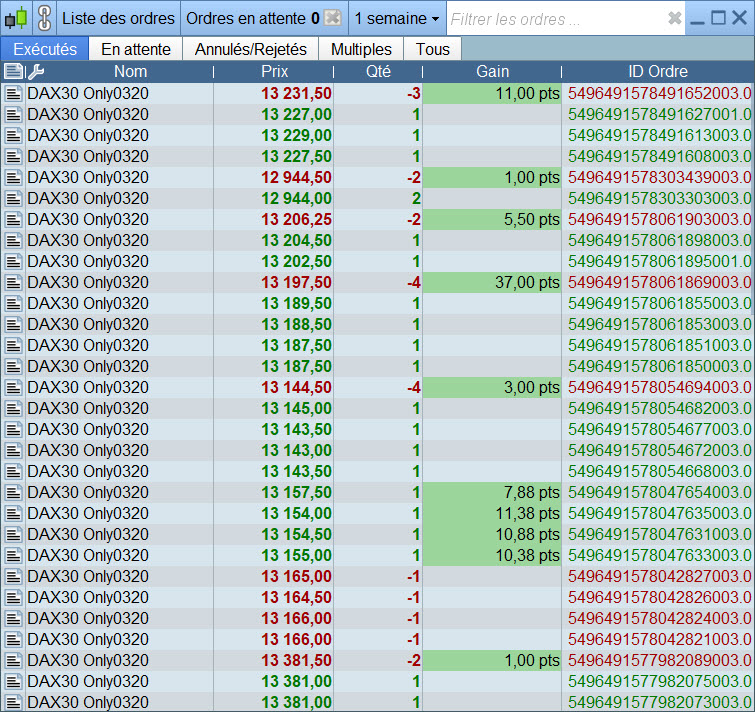755x712 pixels.
Task: Open details icon for order at 13 143,00
Action: pos(13,450)
